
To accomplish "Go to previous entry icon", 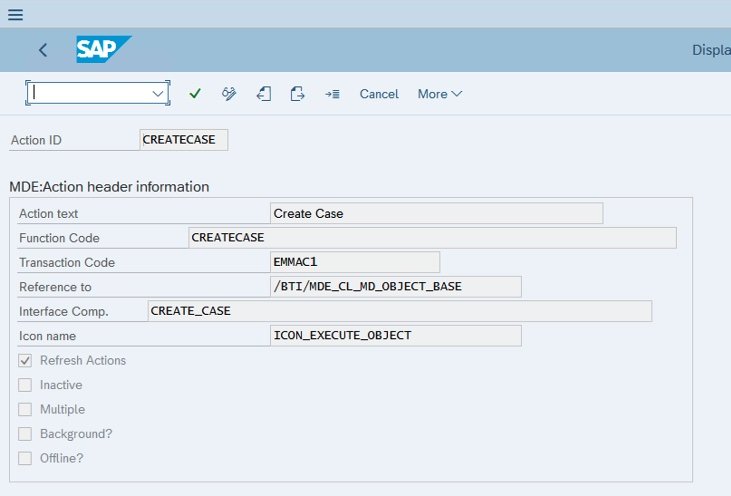I will coord(263,94).
